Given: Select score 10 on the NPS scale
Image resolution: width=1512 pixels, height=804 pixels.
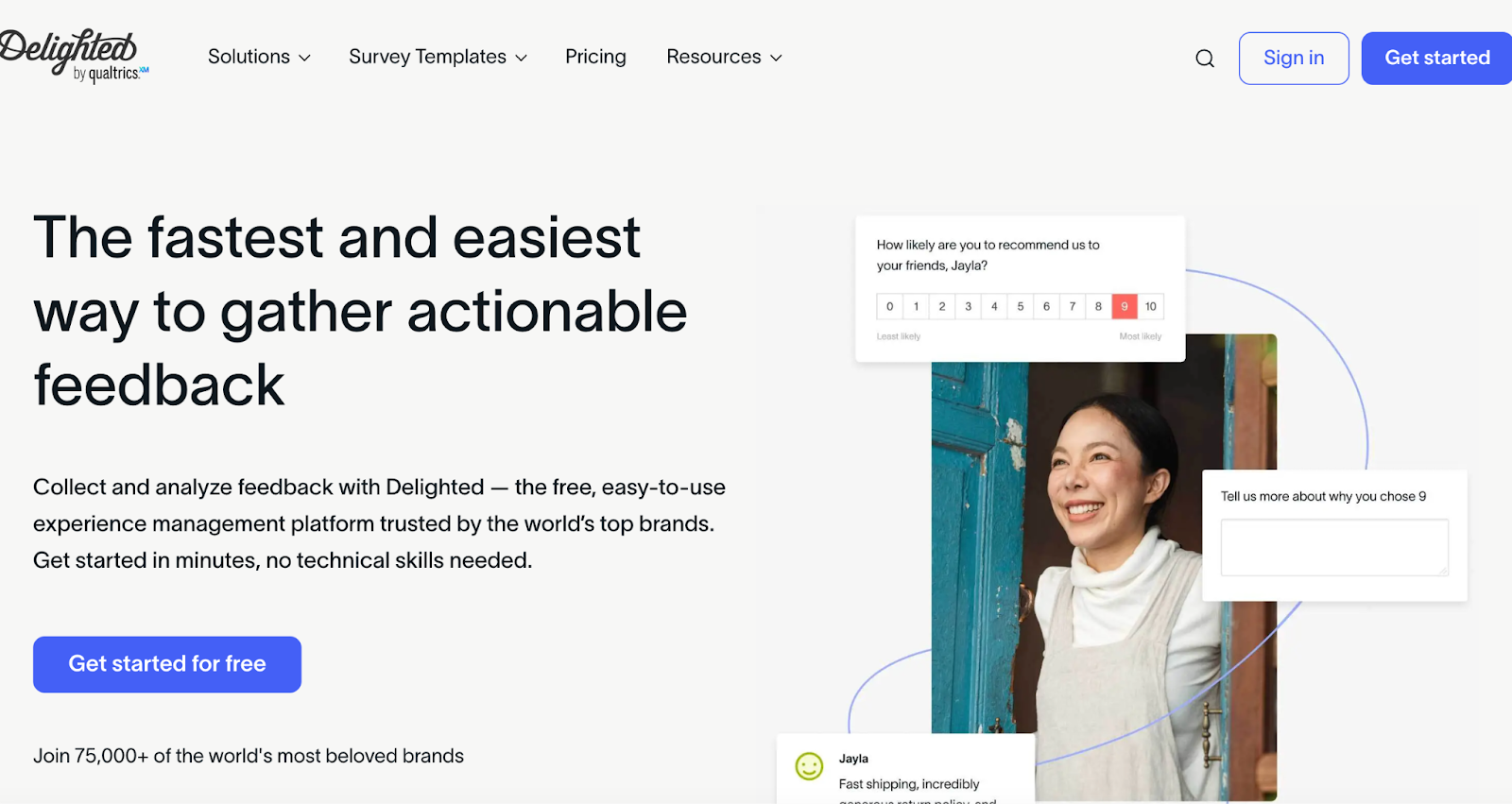Looking at the screenshot, I should click(1151, 306).
